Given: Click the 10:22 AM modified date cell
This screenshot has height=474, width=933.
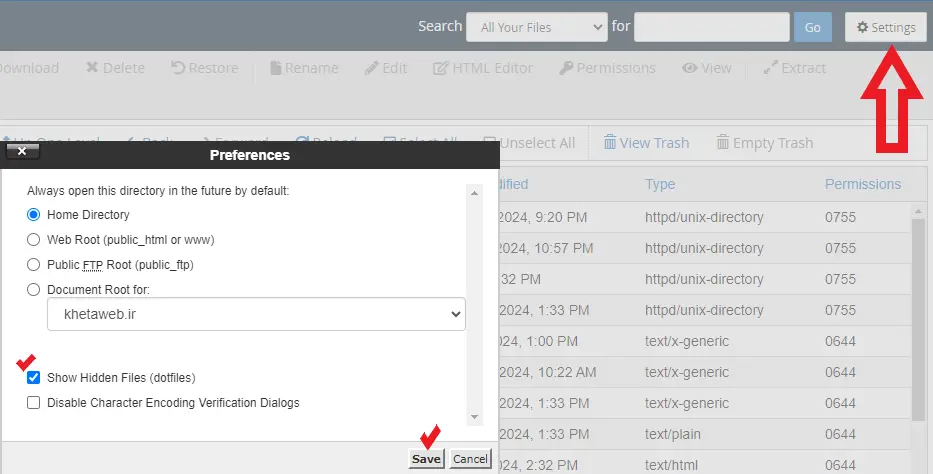Looking at the screenshot, I should [x=547, y=372].
